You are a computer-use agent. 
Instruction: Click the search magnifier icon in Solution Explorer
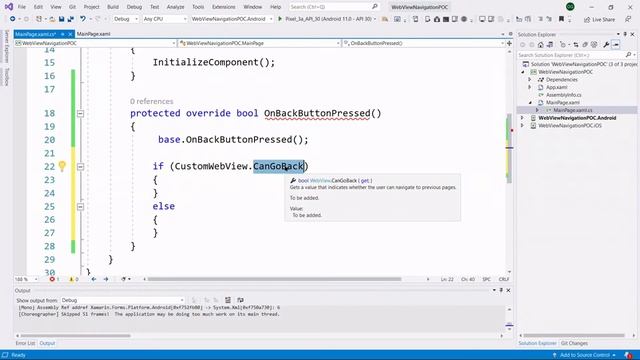click(x=628, y=55)
